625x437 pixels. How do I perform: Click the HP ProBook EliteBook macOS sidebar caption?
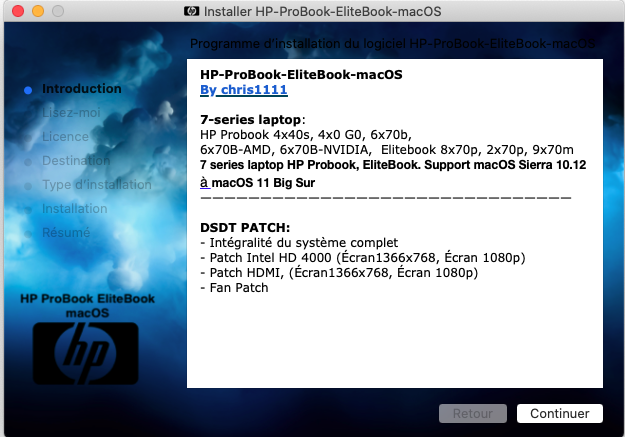[x=87, y=305]
